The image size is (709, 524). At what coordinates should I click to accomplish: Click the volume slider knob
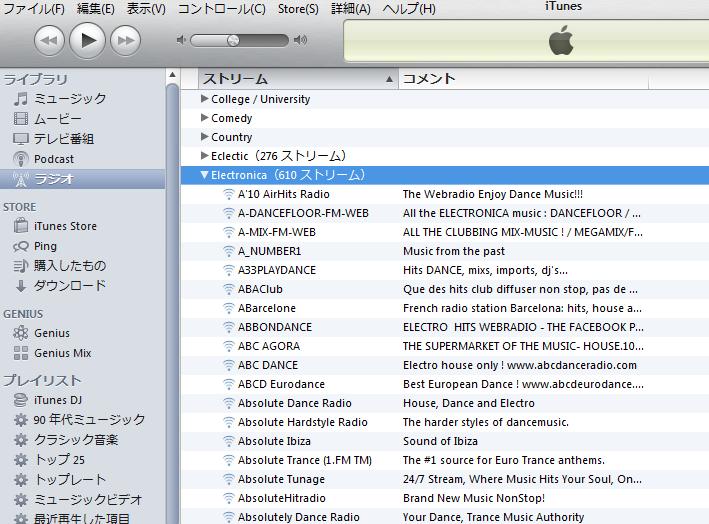[x=233, y=41]
